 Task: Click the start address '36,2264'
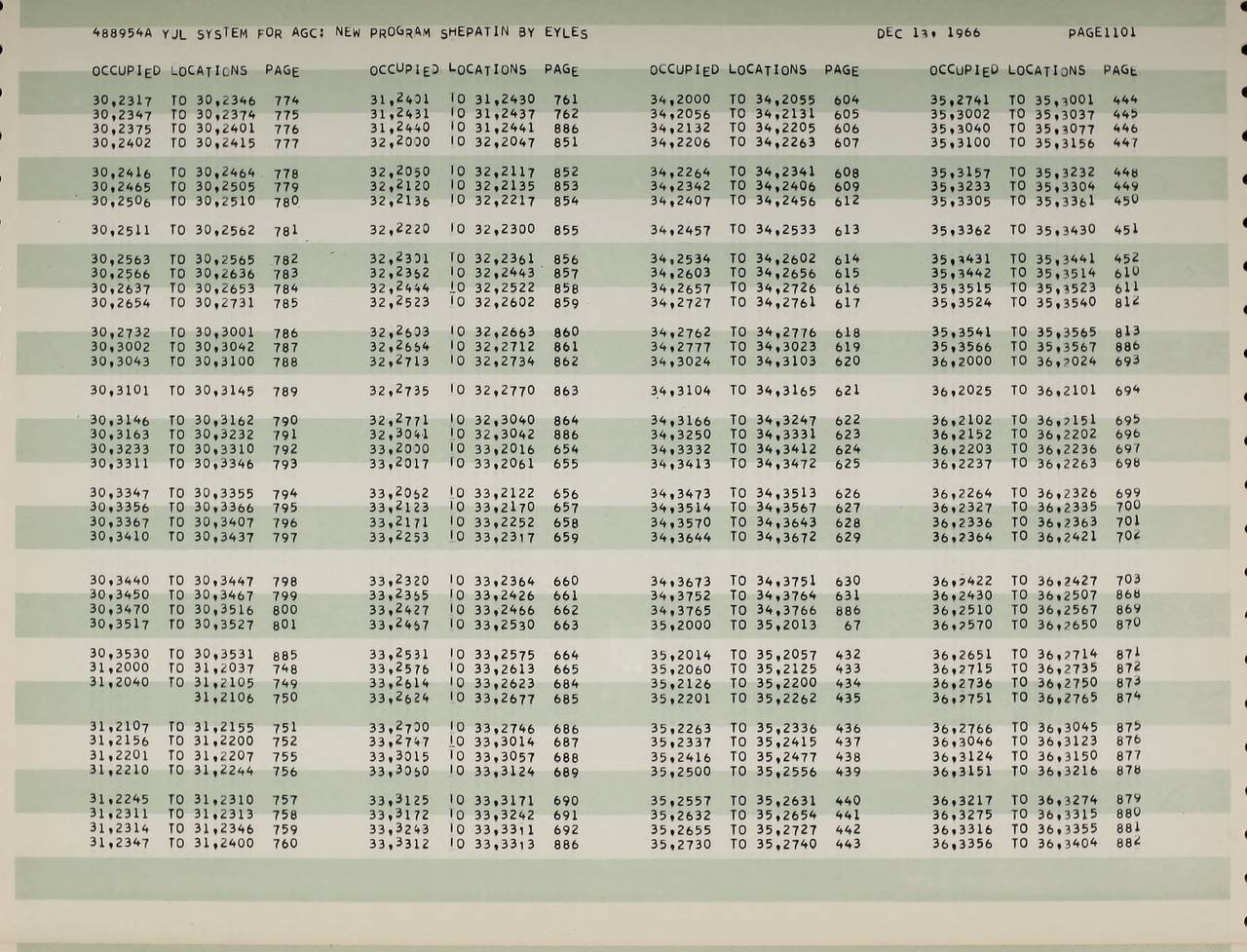[x=962, y=493]
